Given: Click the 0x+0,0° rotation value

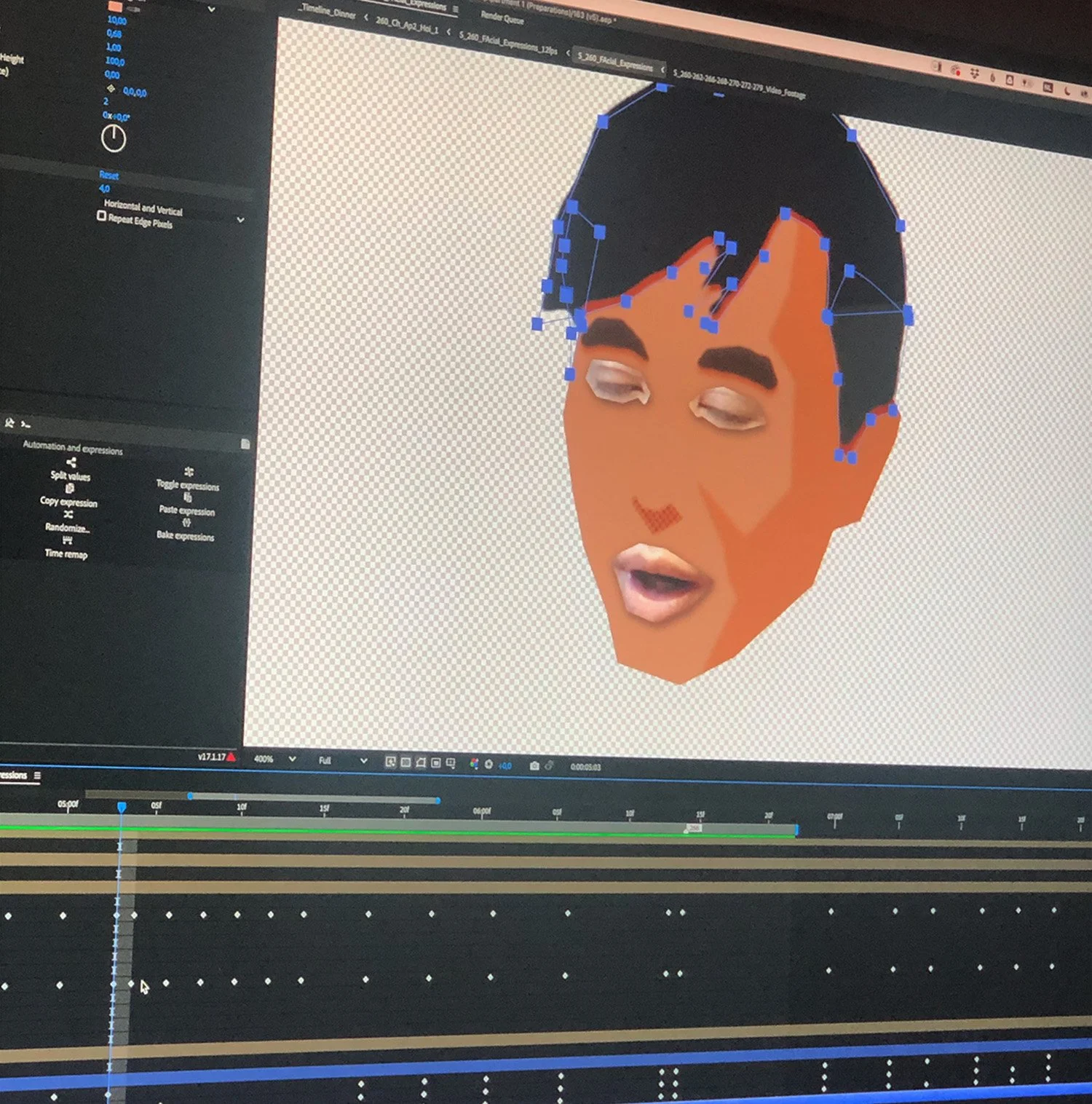Looking at the screenshot, I should point(116,116).
